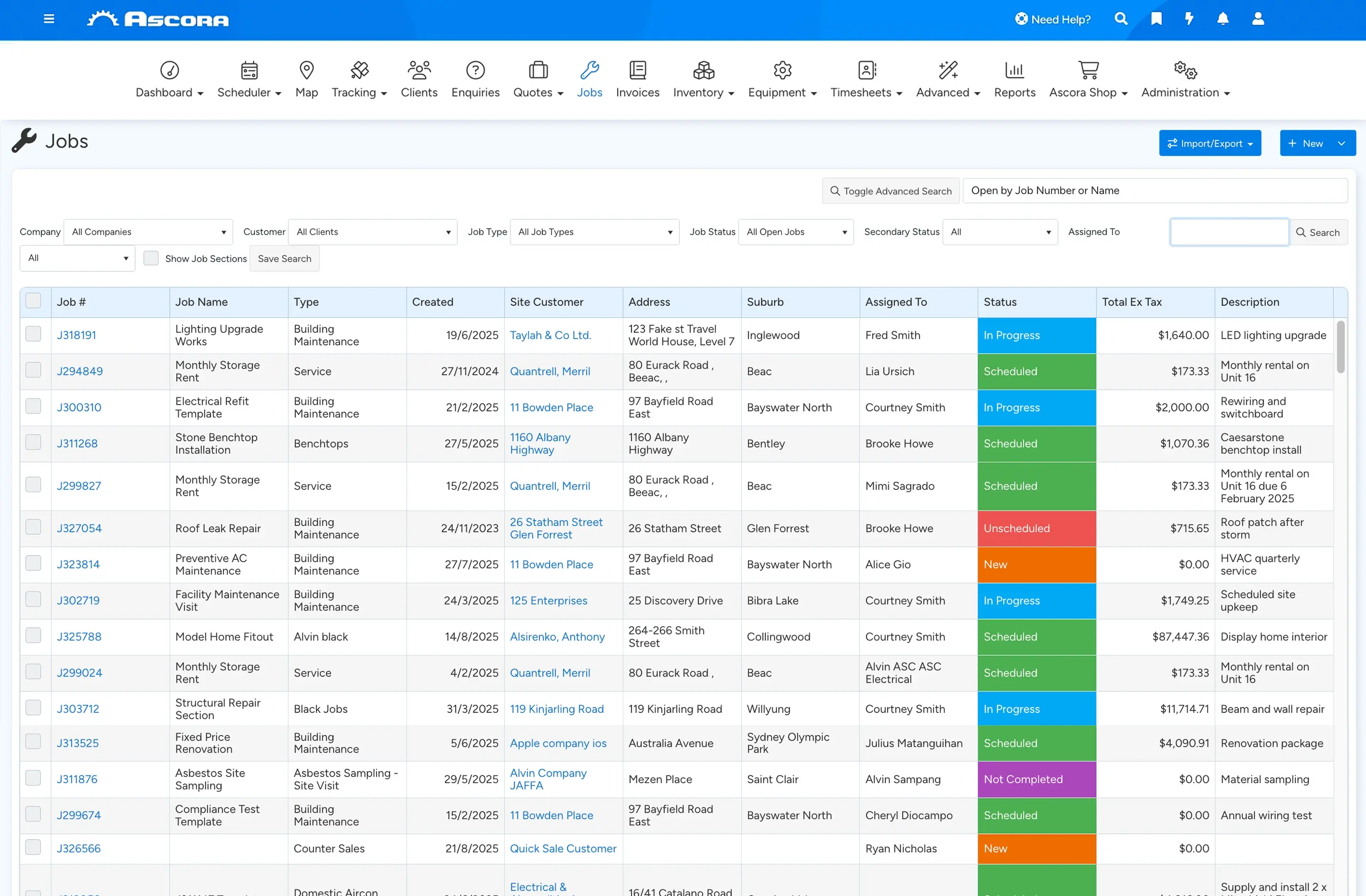
Task: Click the Save Search button
Action: [x=284, y=258]
